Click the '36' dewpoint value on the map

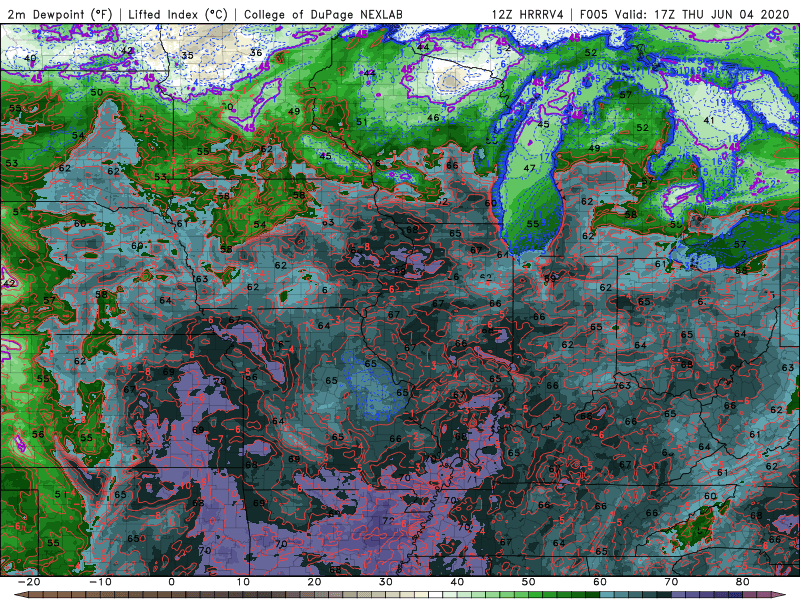pos(256,52)
